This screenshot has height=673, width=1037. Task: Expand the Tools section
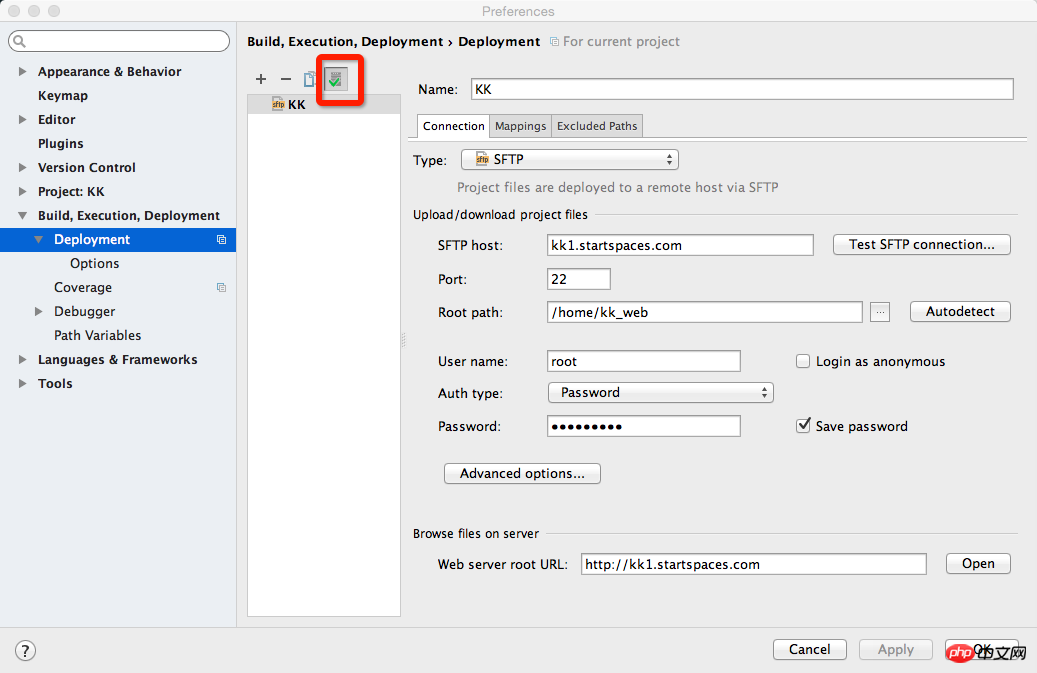pyautogui.click(x=22, y=383)
